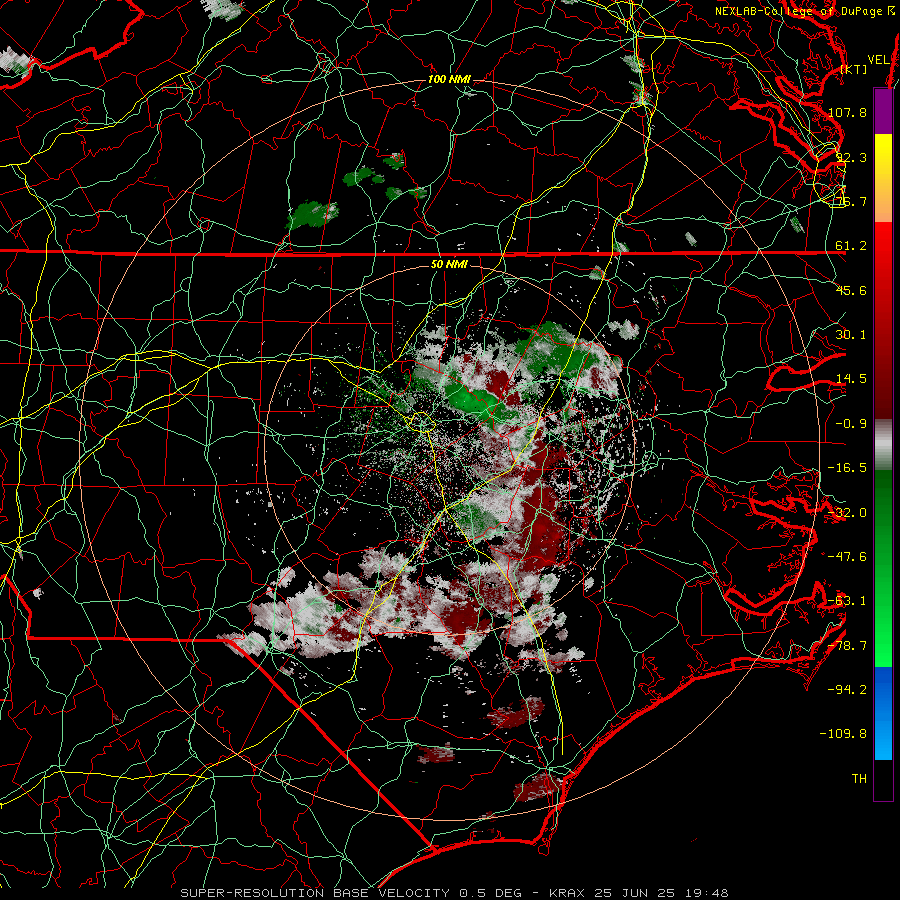
Task: Click the -94.2 legend value
Action: [847, 690]
